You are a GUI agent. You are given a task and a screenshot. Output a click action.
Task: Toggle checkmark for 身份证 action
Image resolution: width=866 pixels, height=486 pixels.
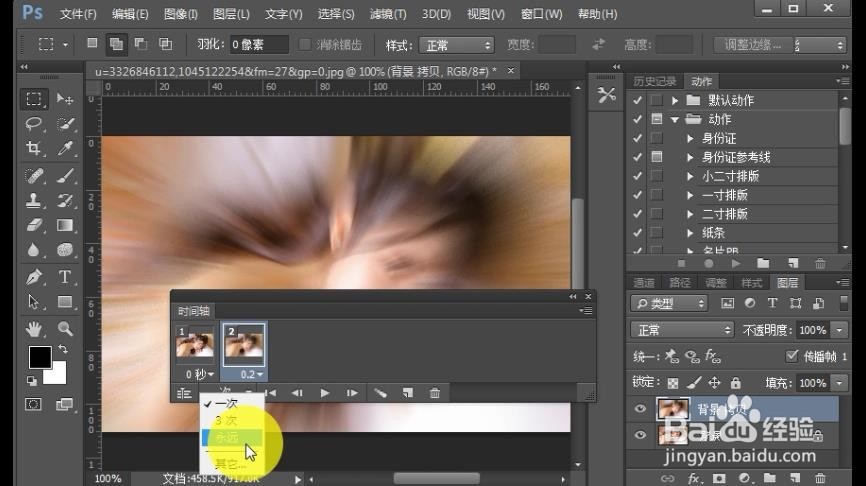click(637, 138)
